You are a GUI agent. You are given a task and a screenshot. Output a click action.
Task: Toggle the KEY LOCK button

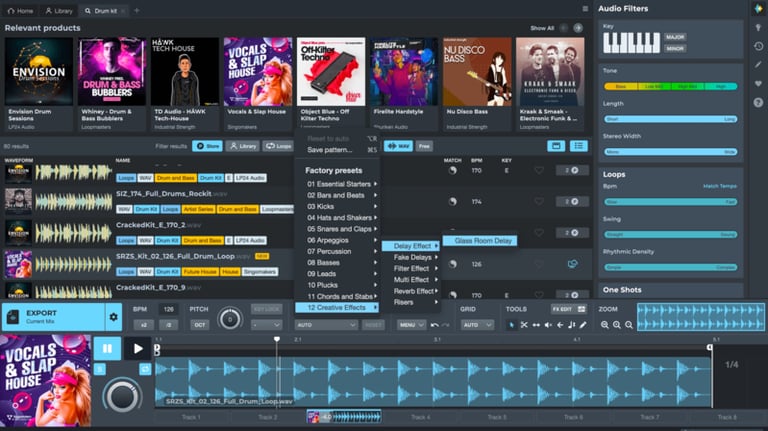pyautogui.click(x=266, y=309)
